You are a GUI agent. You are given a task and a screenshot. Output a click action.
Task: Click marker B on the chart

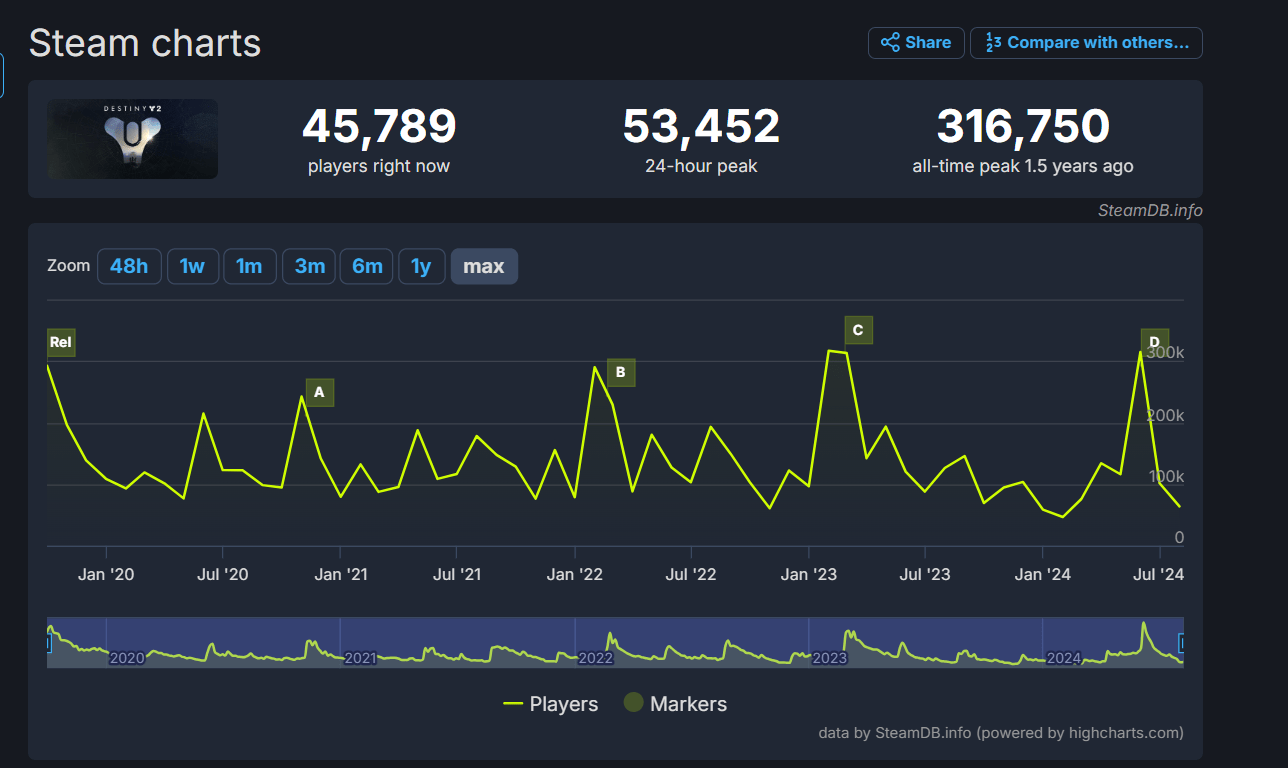tap(620, 373)
